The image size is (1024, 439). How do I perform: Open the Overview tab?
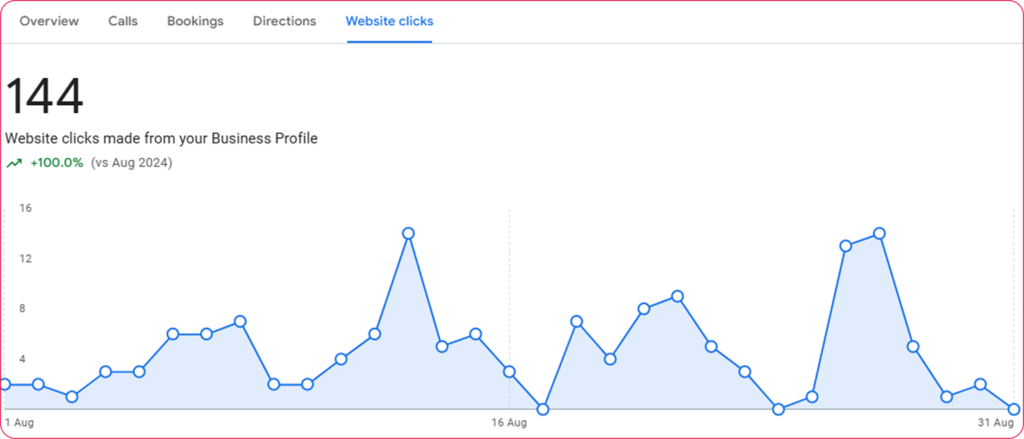(x=49, y=21)
